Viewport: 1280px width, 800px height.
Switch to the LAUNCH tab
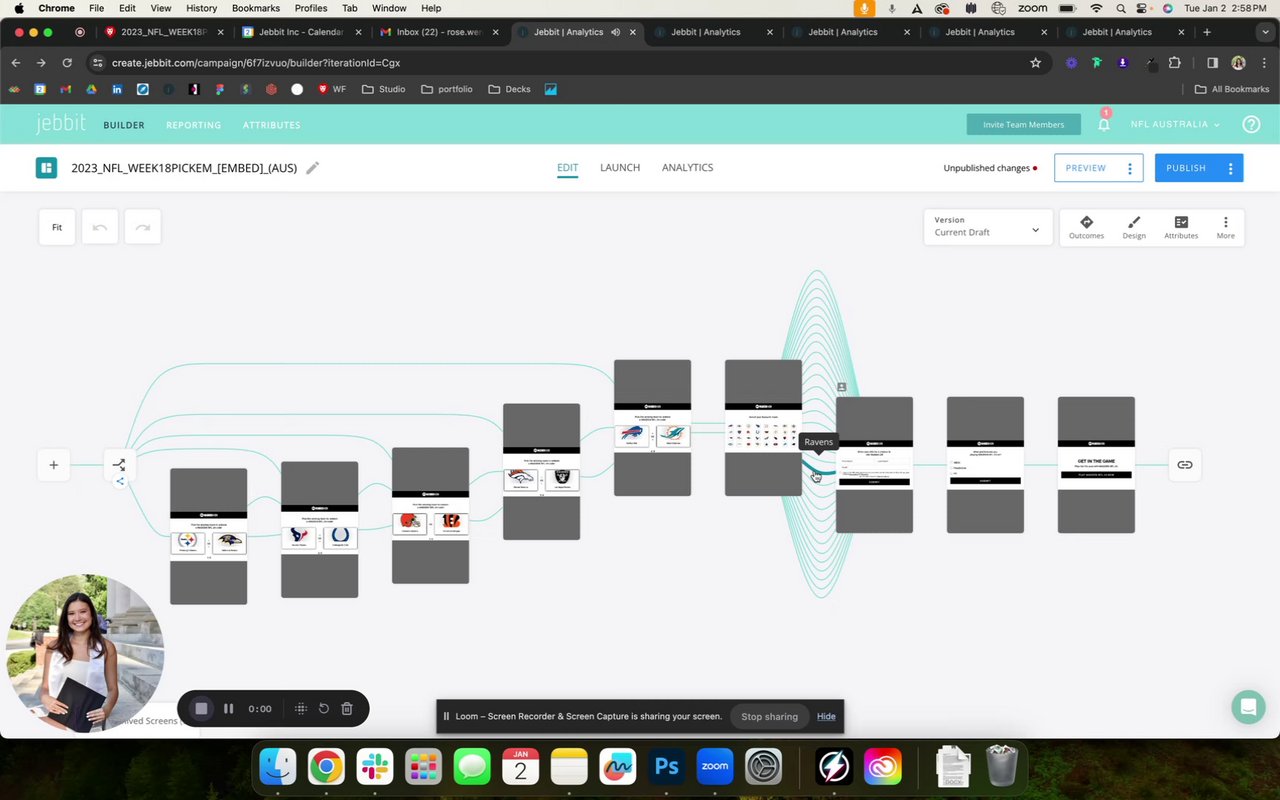(620, 168)
